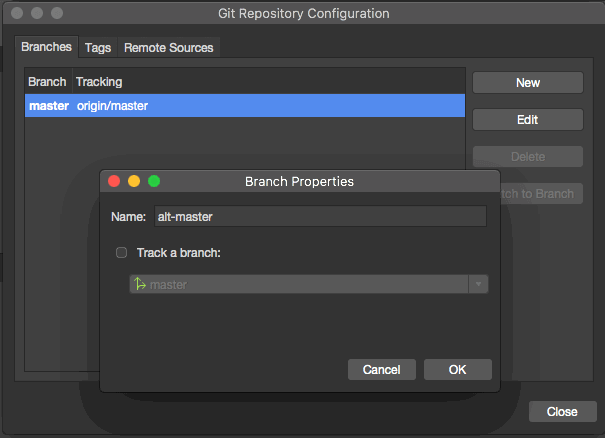Screen dimensions: 605x438
Task: Open the Remote Sources tab
Action: pyautogui.click(x=169, y=48)
